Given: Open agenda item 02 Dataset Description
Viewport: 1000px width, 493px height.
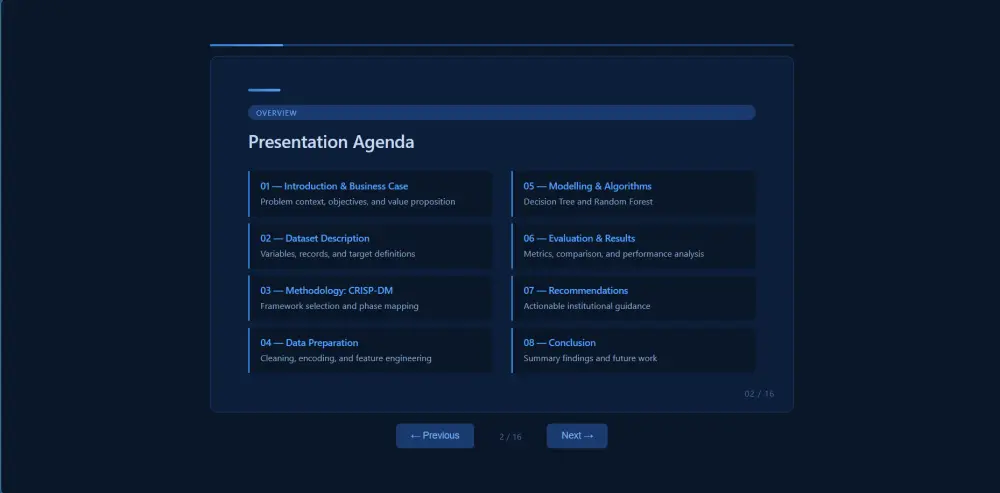Looking at the screenshot, I should [370, 246].
